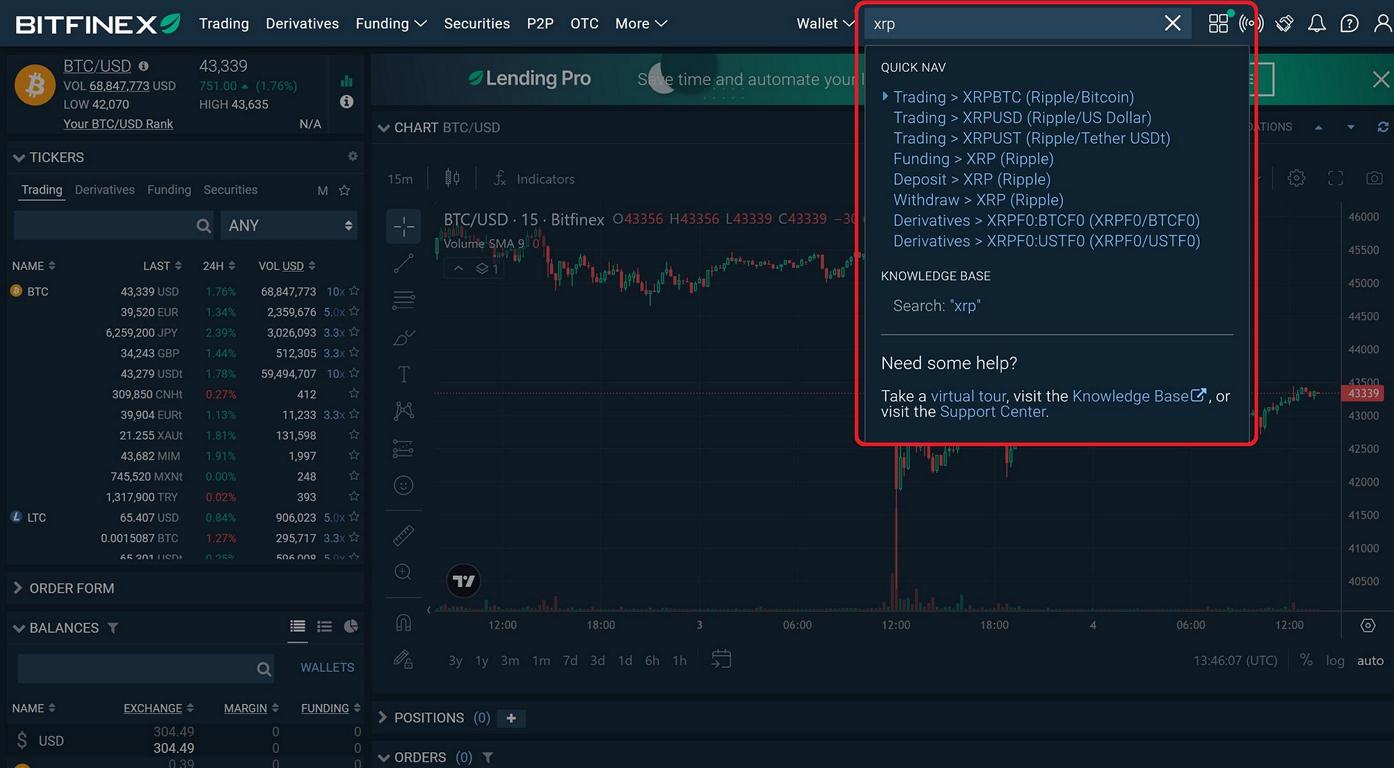This screenshot has width=1394, height=768.
Task: Toggle margin-only M filter in tickers
Action: point(323,190)
